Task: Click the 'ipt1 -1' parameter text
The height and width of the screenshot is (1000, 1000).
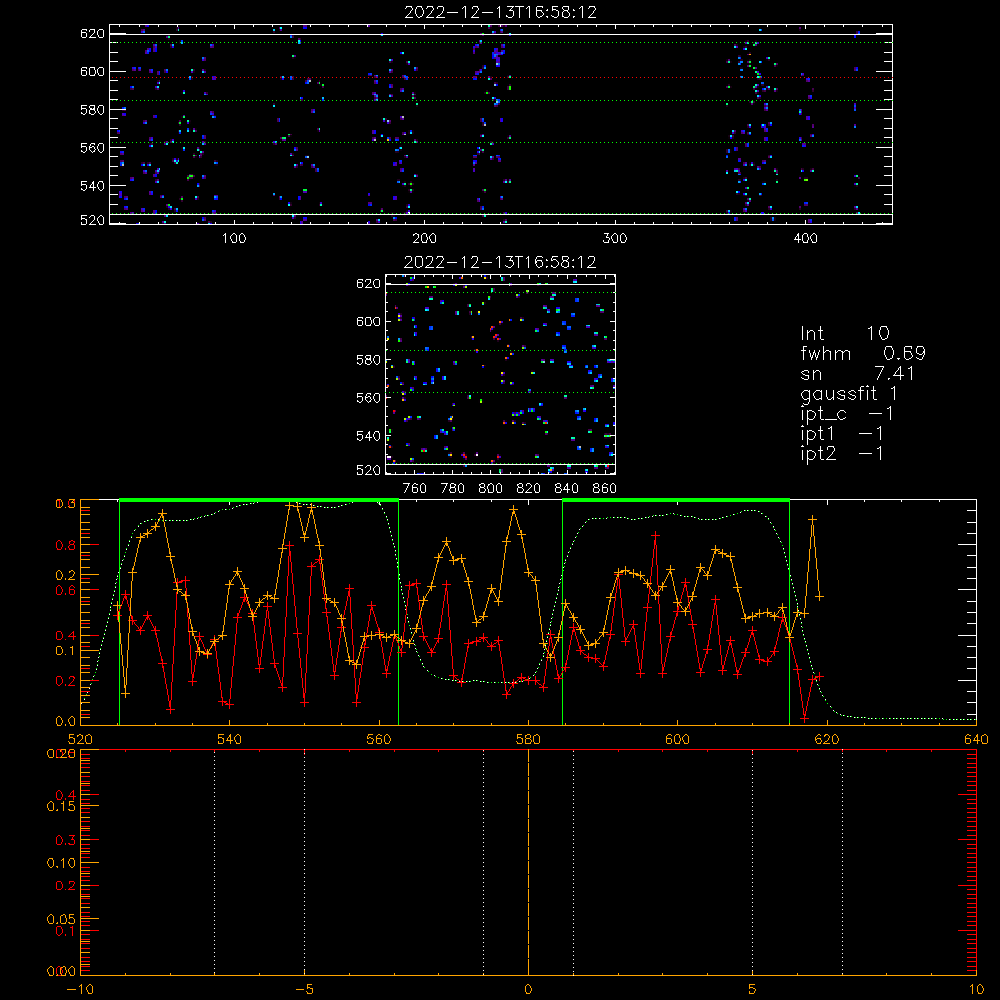Action: (842, 434)
